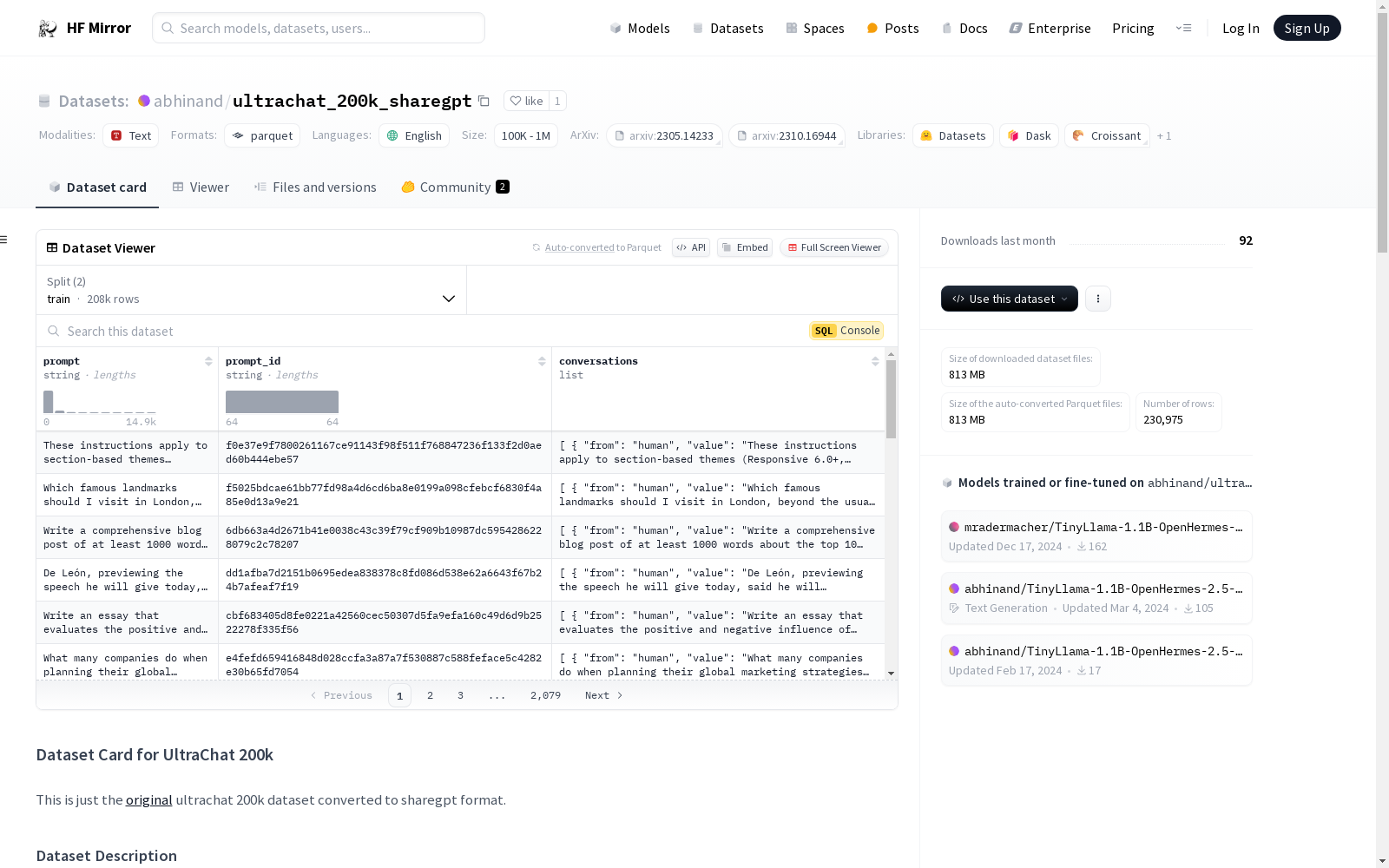Screen dimensions: 1389x868
Task: Open Posts in top navigation
Action: click(x=892, y=29)
